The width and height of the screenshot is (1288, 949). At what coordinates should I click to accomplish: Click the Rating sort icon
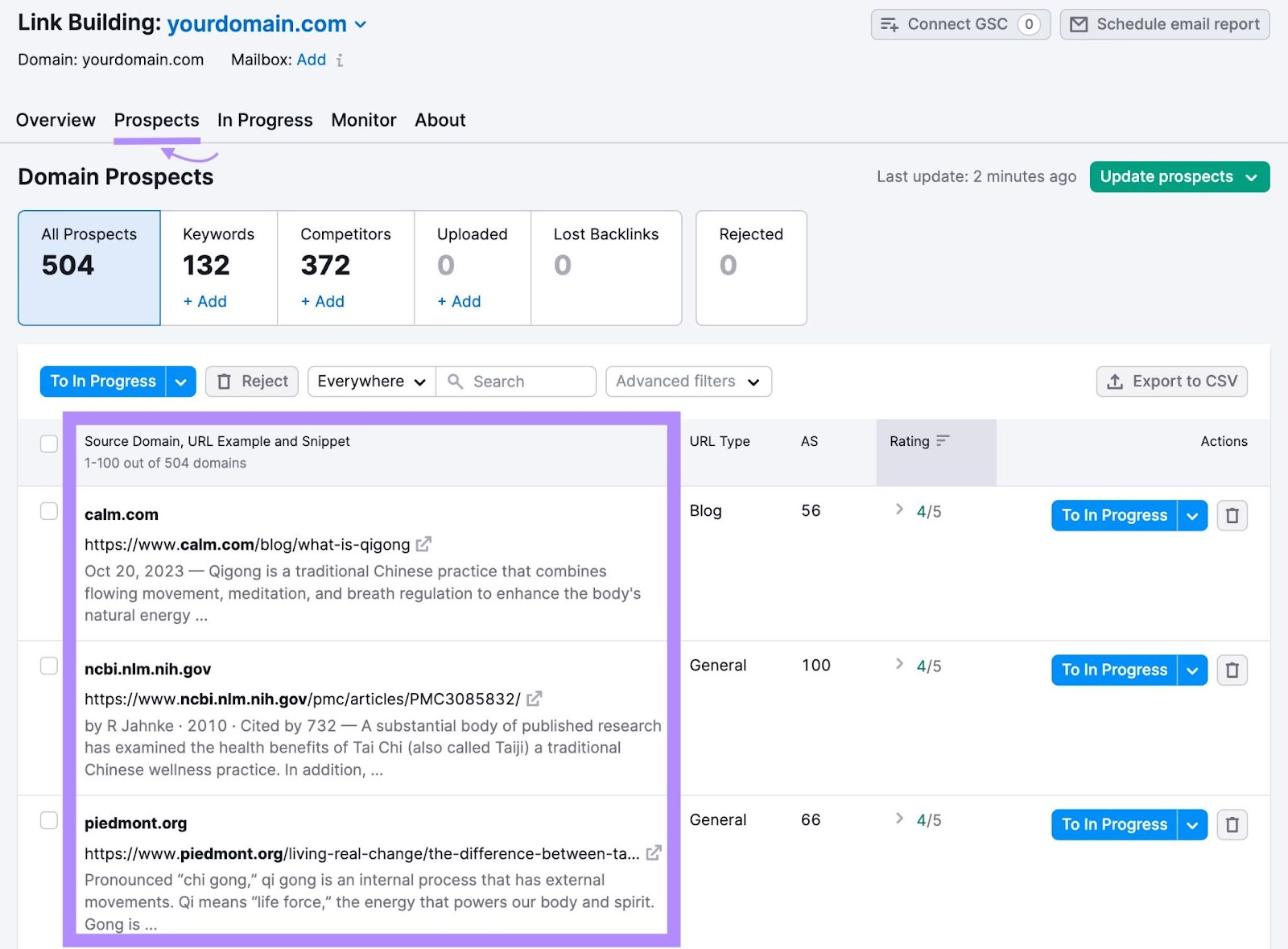click(x=943, y=440)
